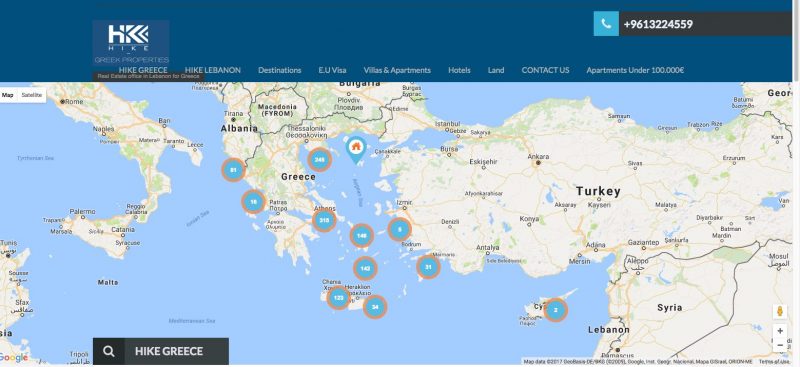800x367 pixels.
Task: Open Street View pegman icon
Action: [780, 311]
